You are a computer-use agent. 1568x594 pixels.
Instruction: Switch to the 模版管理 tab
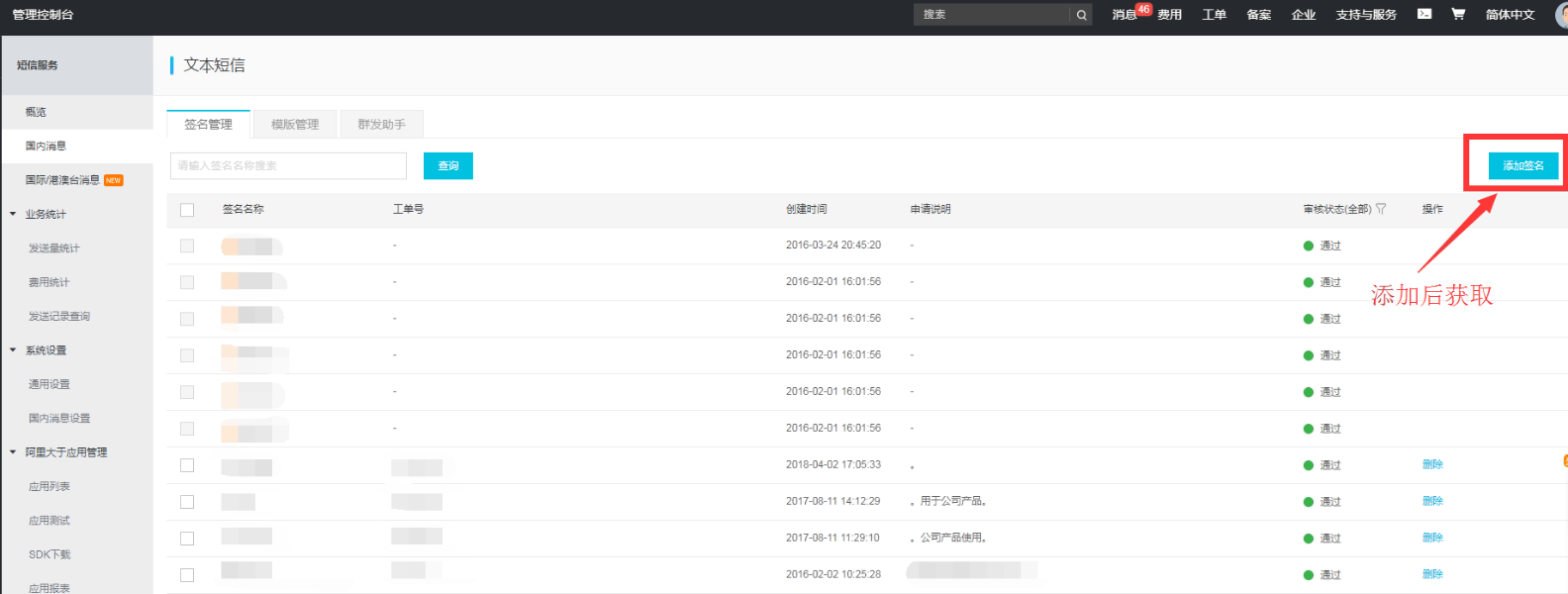tap(295, 124)
